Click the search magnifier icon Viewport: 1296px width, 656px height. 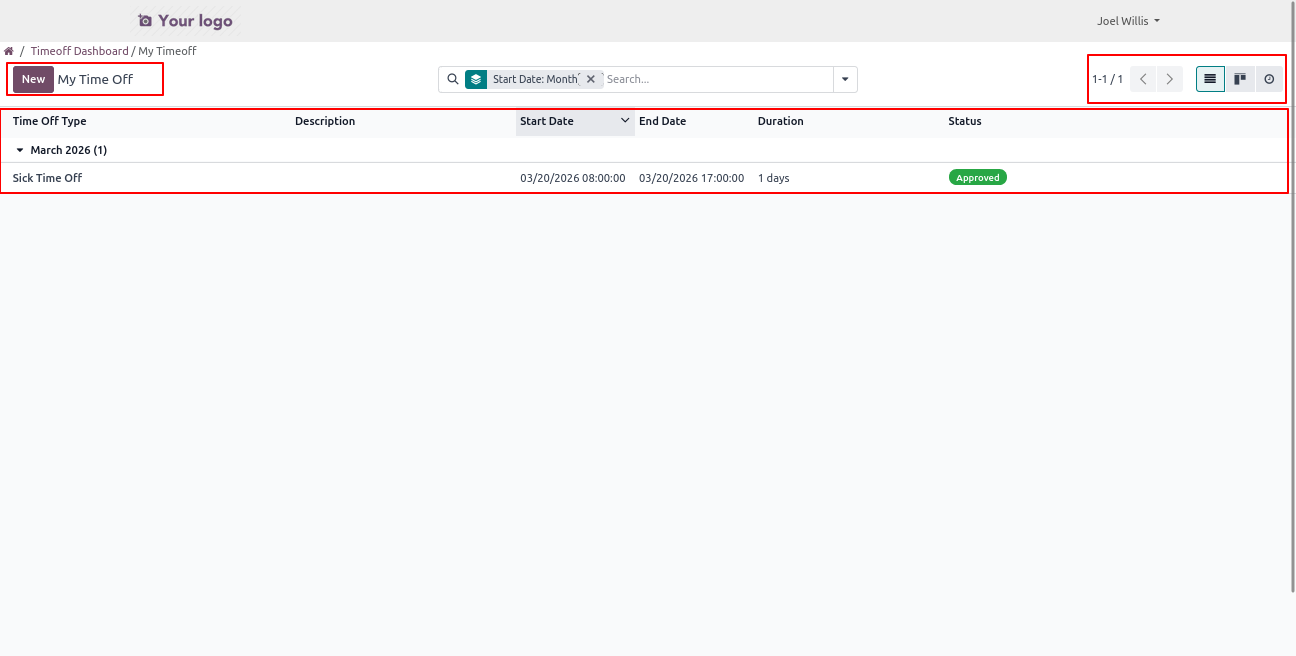(x=453, y=79)
